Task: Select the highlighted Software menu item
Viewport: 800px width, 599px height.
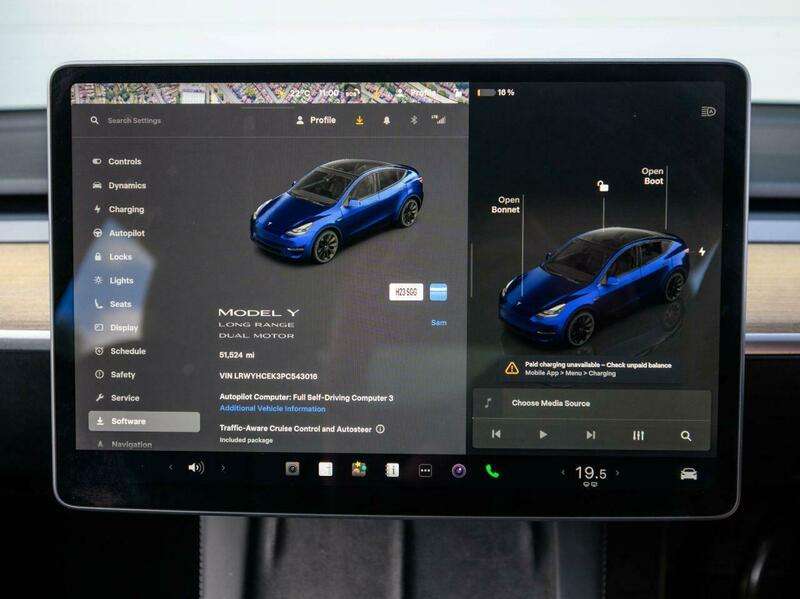Action: point(144,421)
